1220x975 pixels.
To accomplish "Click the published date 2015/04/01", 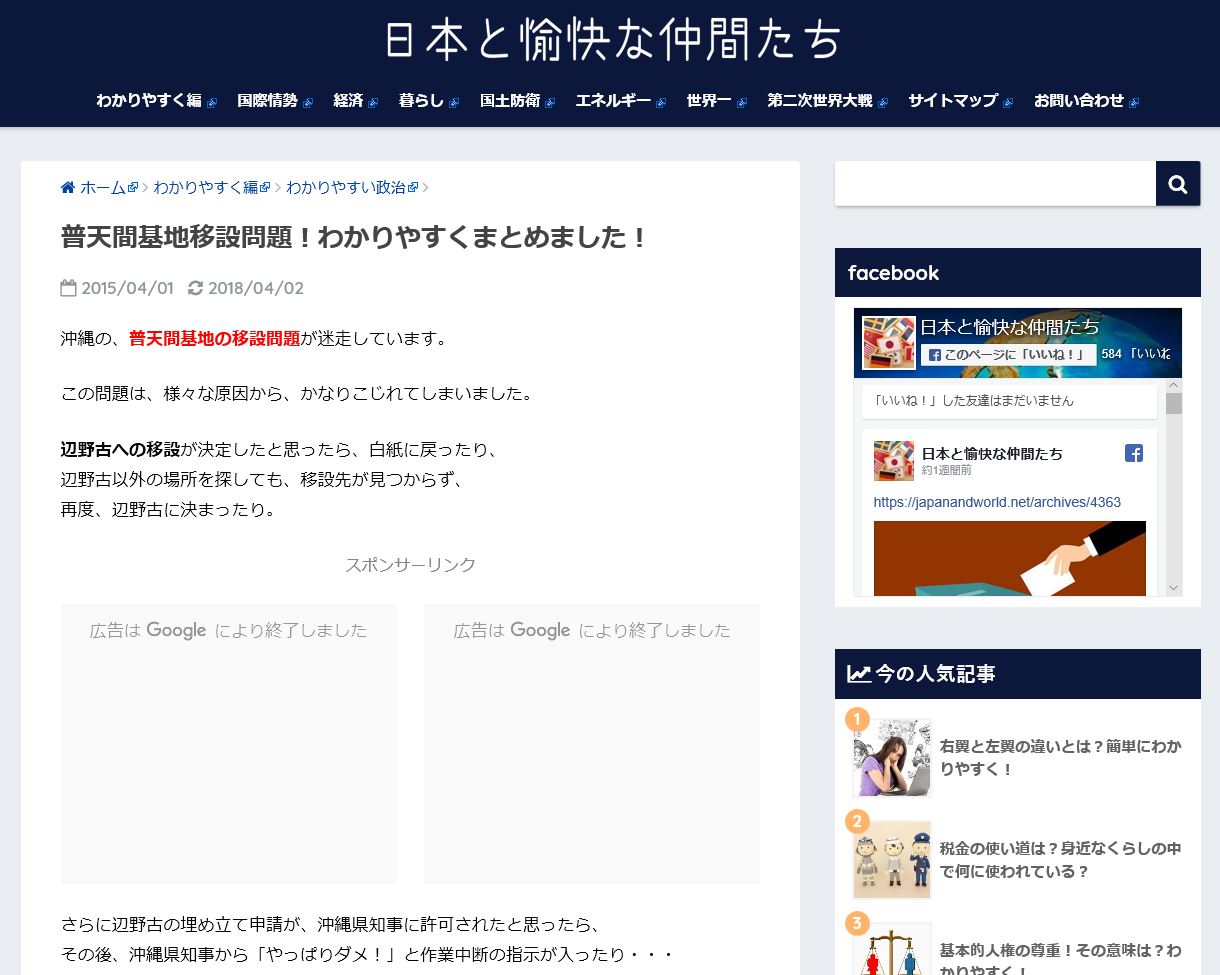I will tap(127, 288).
